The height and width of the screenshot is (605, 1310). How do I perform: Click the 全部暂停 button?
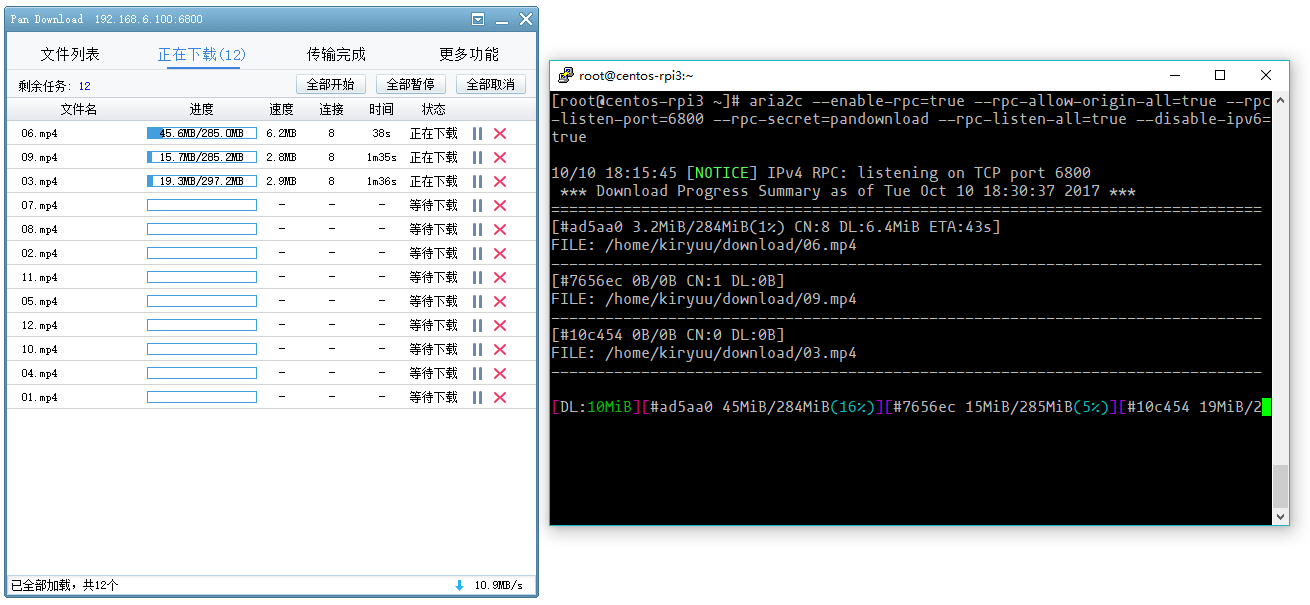[411, 85]
